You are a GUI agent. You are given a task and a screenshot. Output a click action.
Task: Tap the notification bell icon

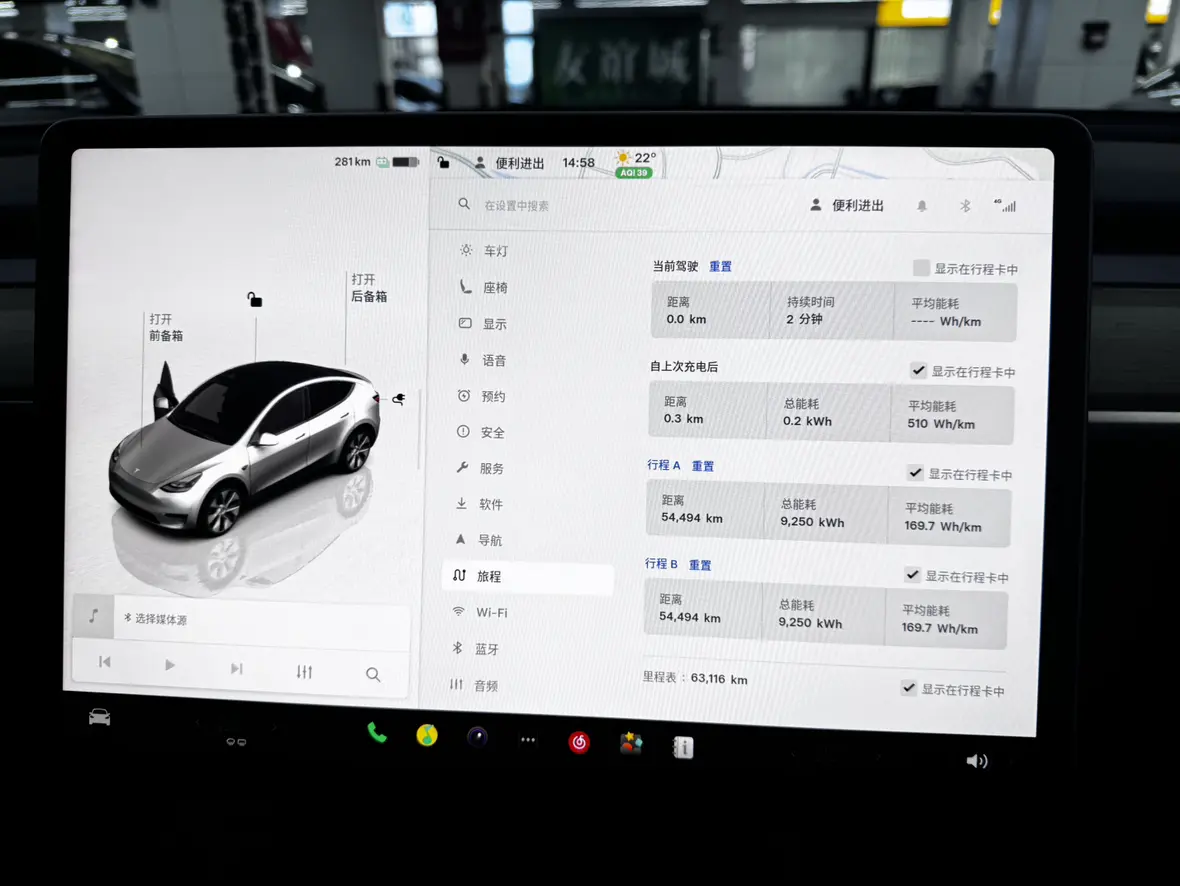point(922,206)
